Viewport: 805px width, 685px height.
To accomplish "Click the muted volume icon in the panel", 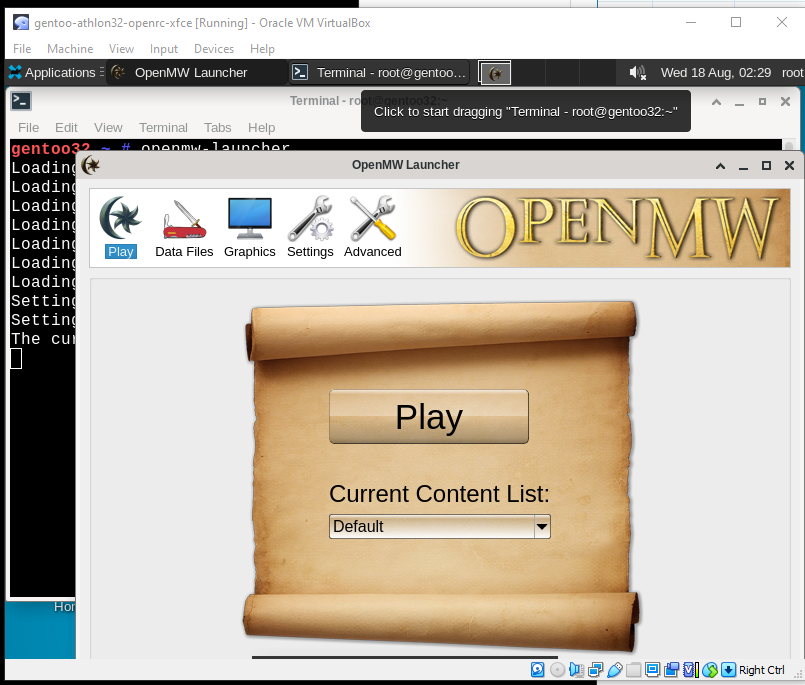I will click(x=637, y=72).
